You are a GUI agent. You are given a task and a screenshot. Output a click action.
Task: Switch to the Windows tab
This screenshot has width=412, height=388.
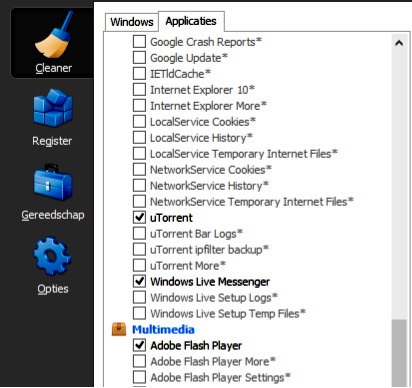(132, 22)
